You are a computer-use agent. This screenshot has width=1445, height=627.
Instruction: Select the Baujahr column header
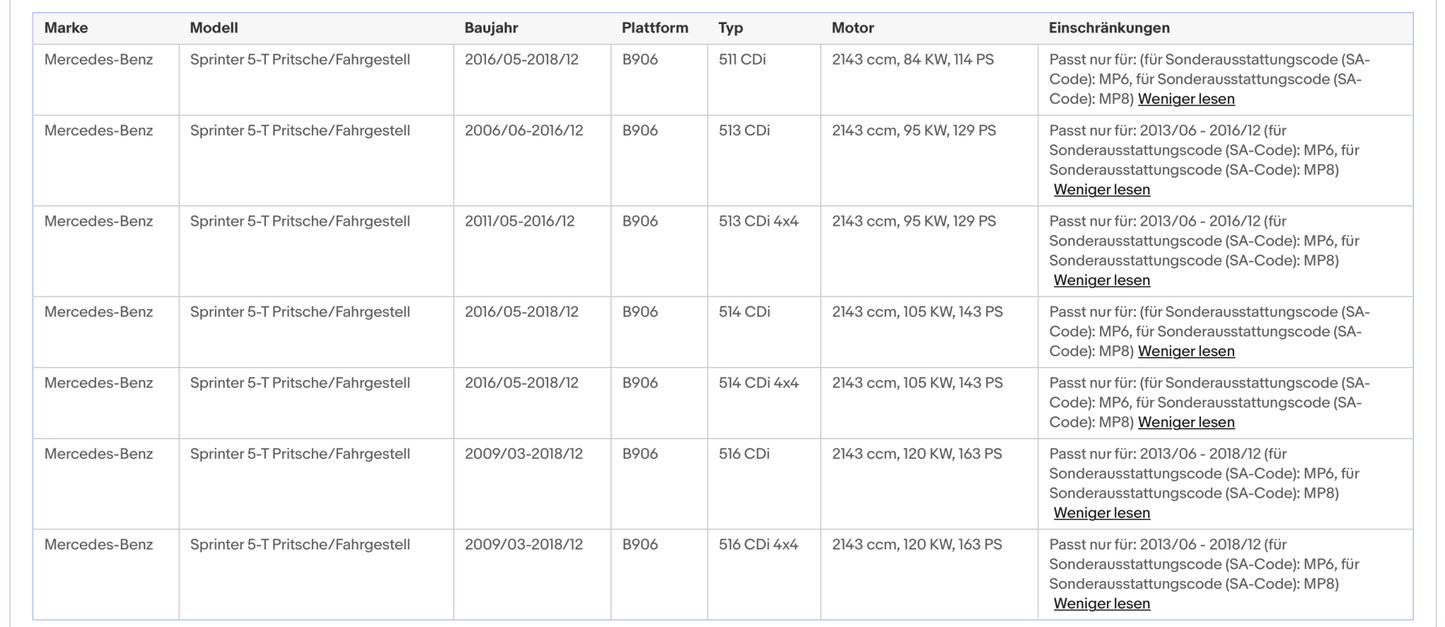tap(491, 28)
